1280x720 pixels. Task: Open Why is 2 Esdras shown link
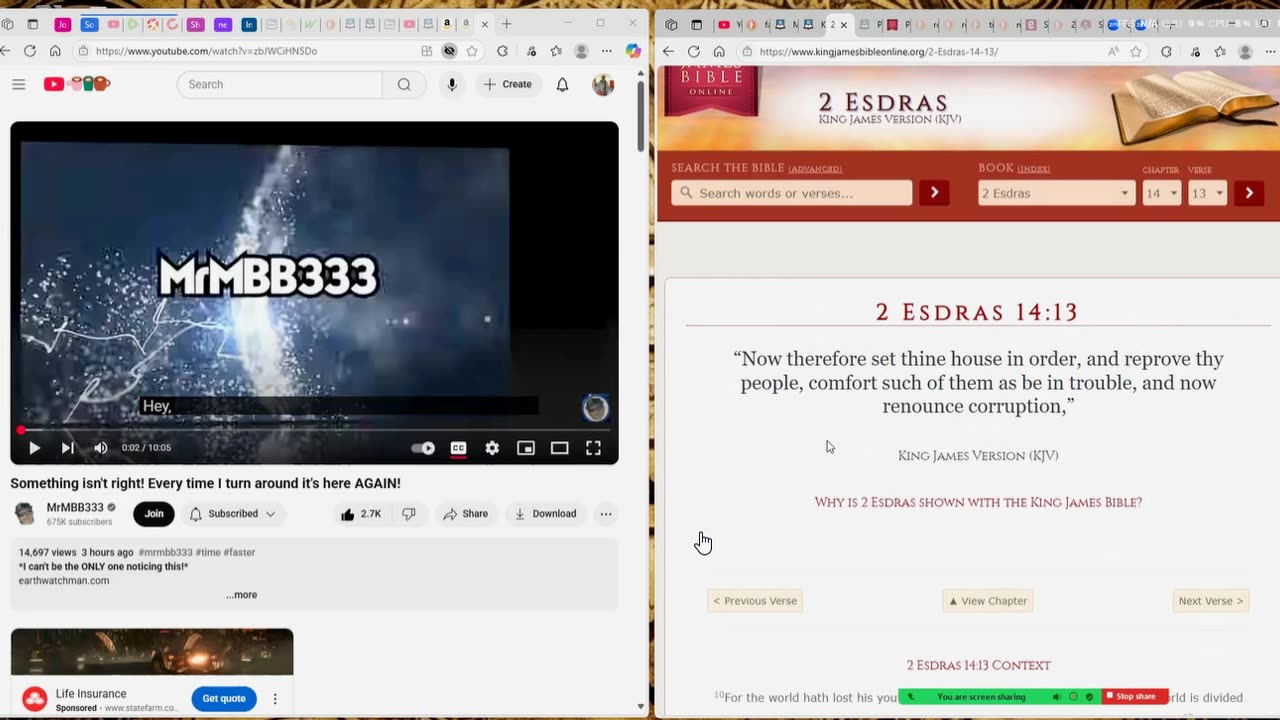pyautogui.click(x=978, y=502)
